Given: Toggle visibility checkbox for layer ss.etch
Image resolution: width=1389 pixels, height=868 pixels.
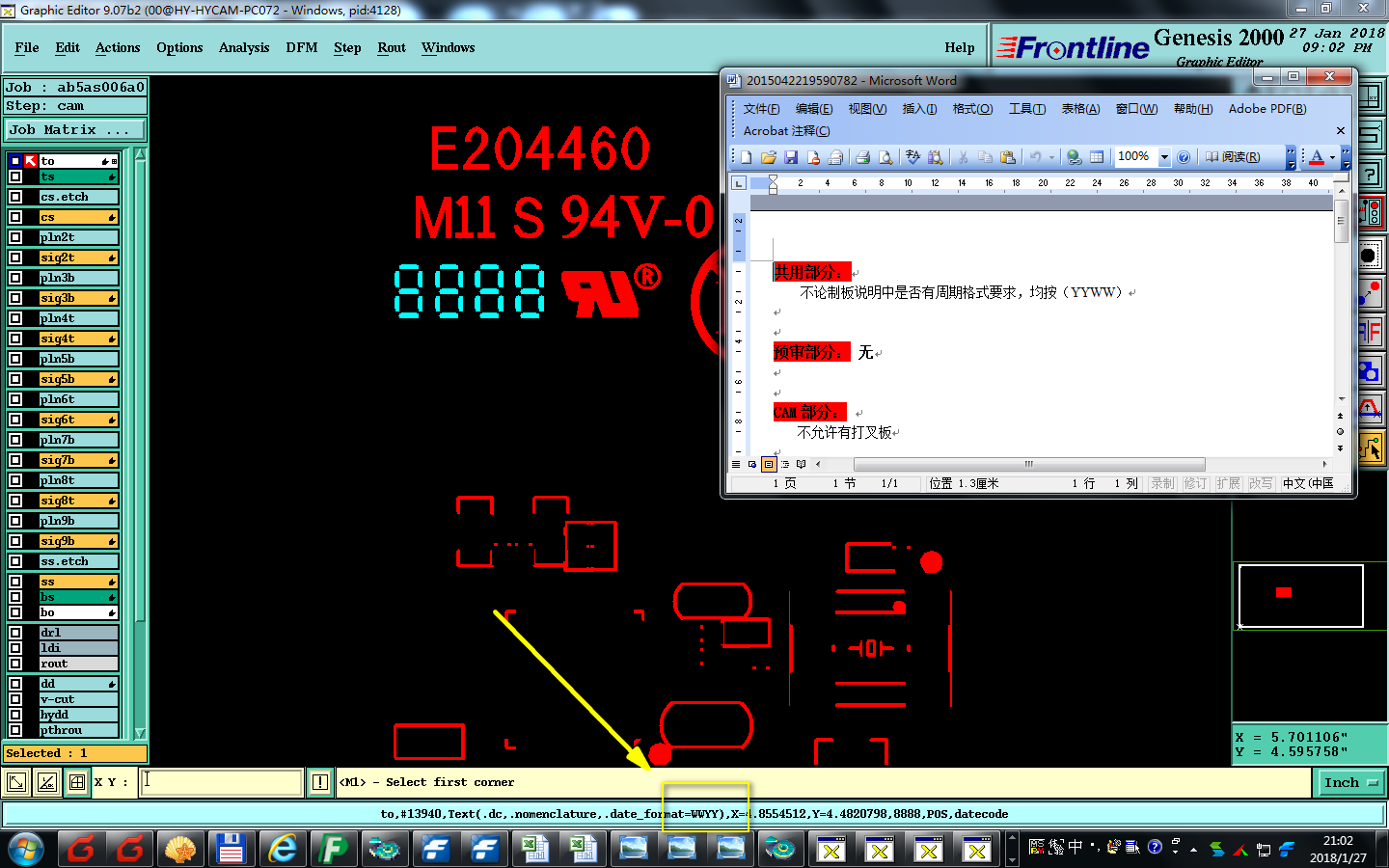Looking at the screenshot, I should 15,561.
